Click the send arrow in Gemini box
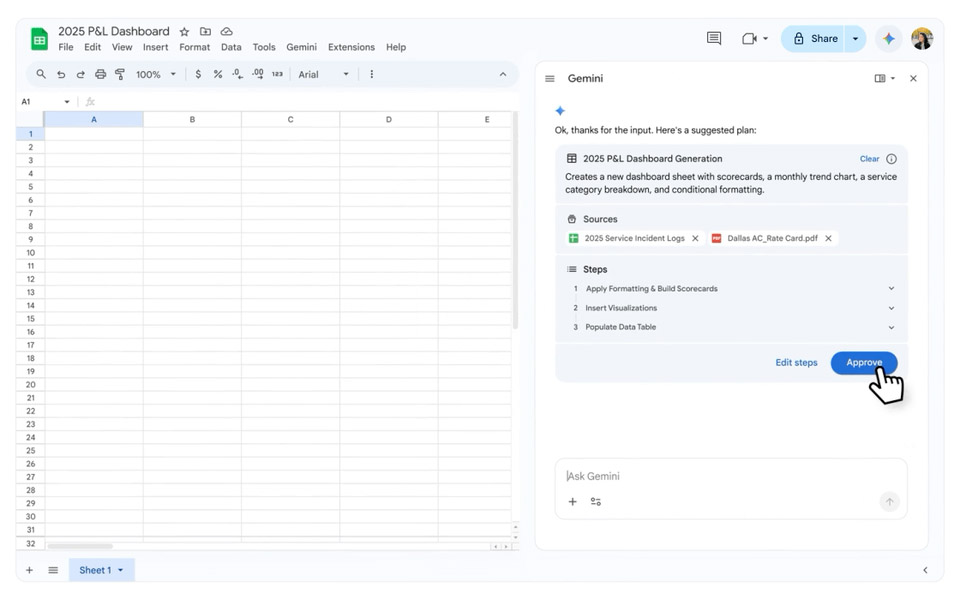 click(889, 501)
